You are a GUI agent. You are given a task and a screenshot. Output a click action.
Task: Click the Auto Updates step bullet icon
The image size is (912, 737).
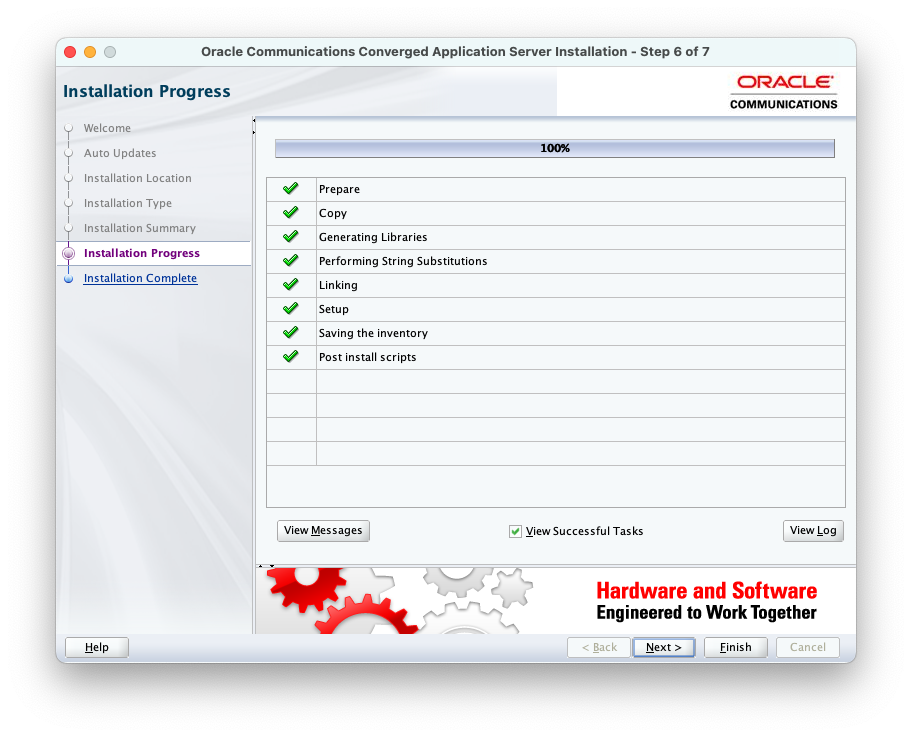coord(69,153)
